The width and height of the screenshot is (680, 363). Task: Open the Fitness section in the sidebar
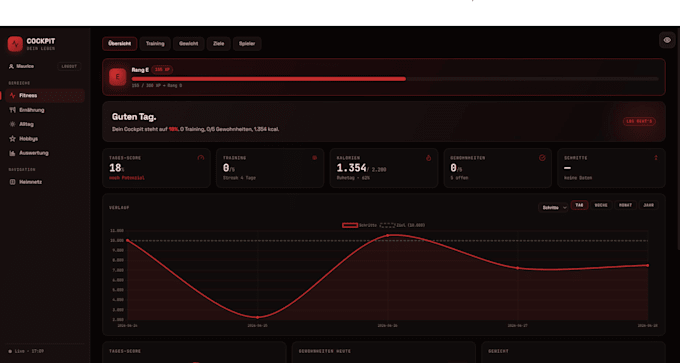45,95
